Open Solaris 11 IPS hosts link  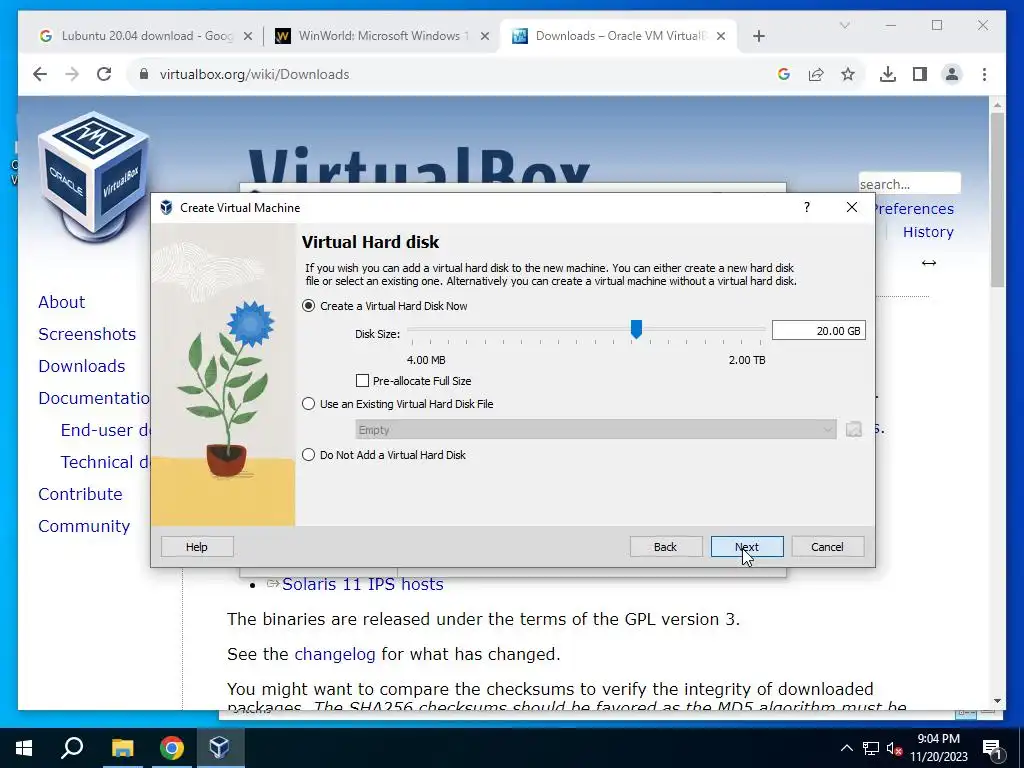coord(362,584)
